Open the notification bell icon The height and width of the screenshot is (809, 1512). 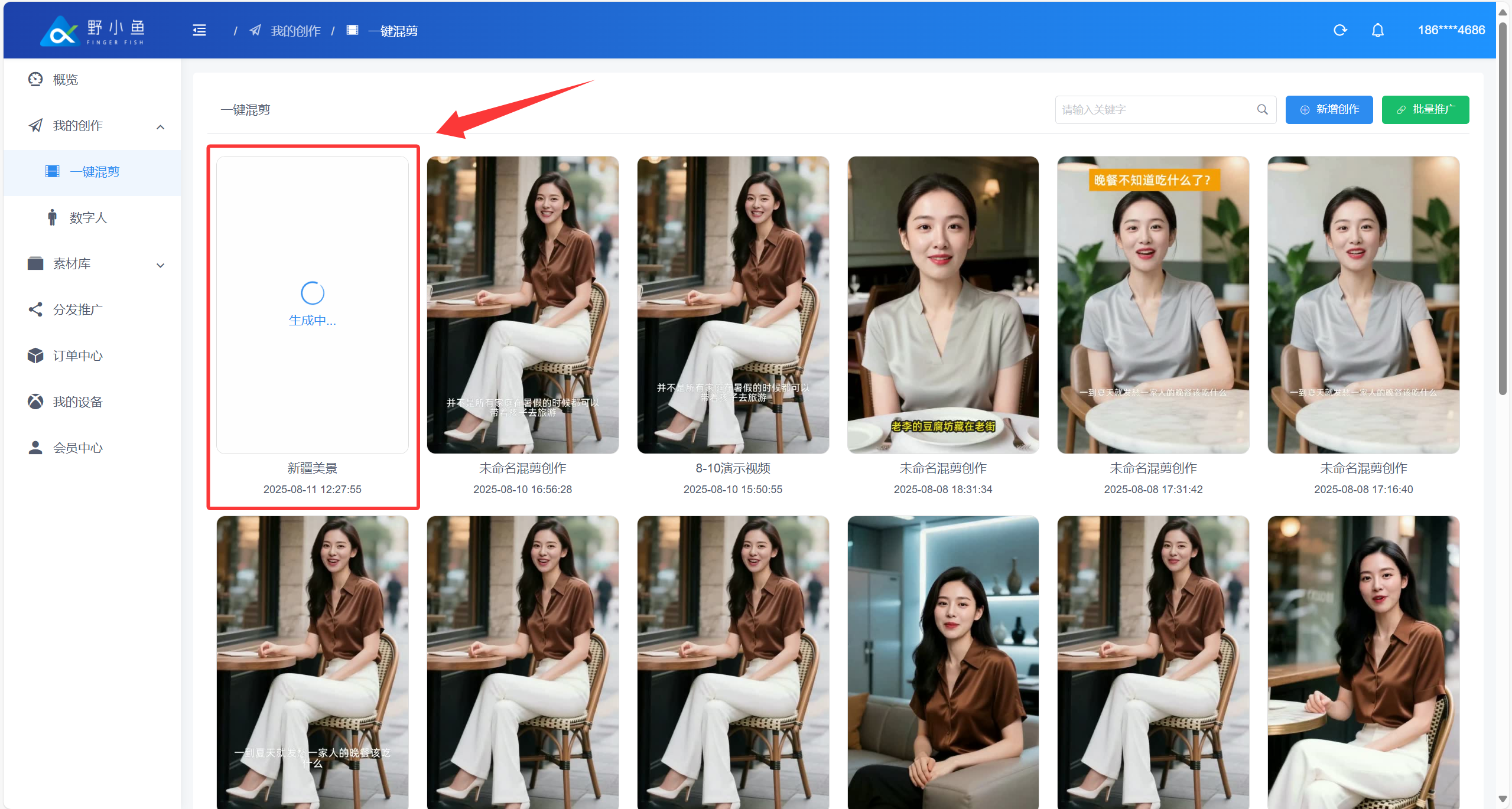pyautogui.click(x=1377, y=30)
